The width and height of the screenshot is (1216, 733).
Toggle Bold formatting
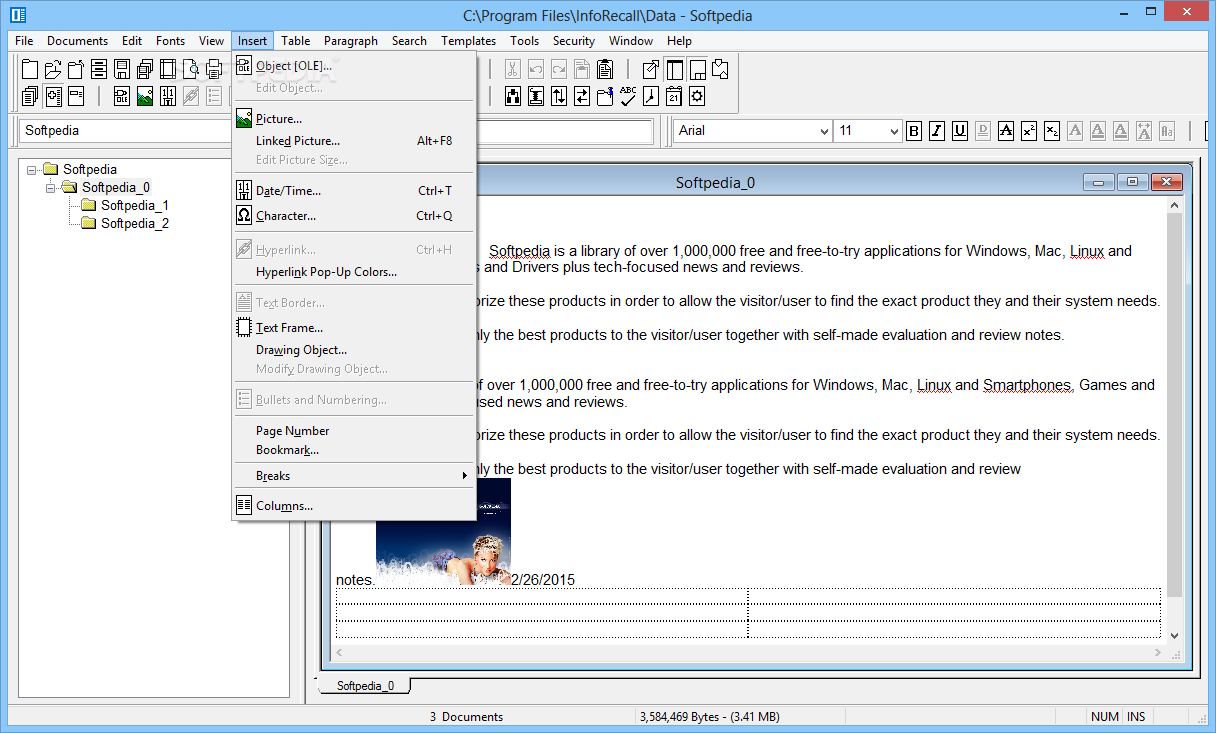(913, 131)
